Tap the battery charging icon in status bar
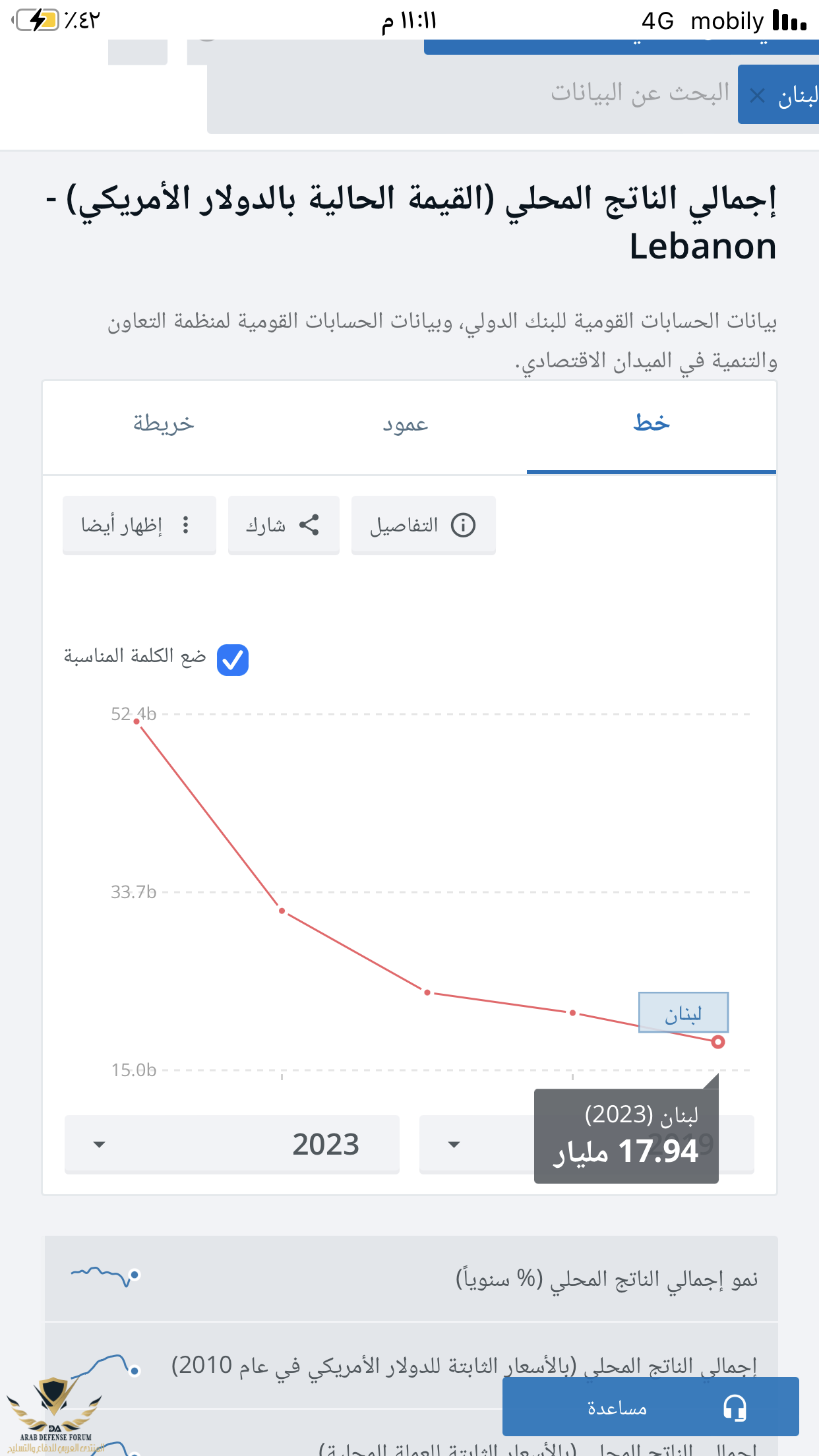The image size is (819, 1456). [x=37, y=20]
